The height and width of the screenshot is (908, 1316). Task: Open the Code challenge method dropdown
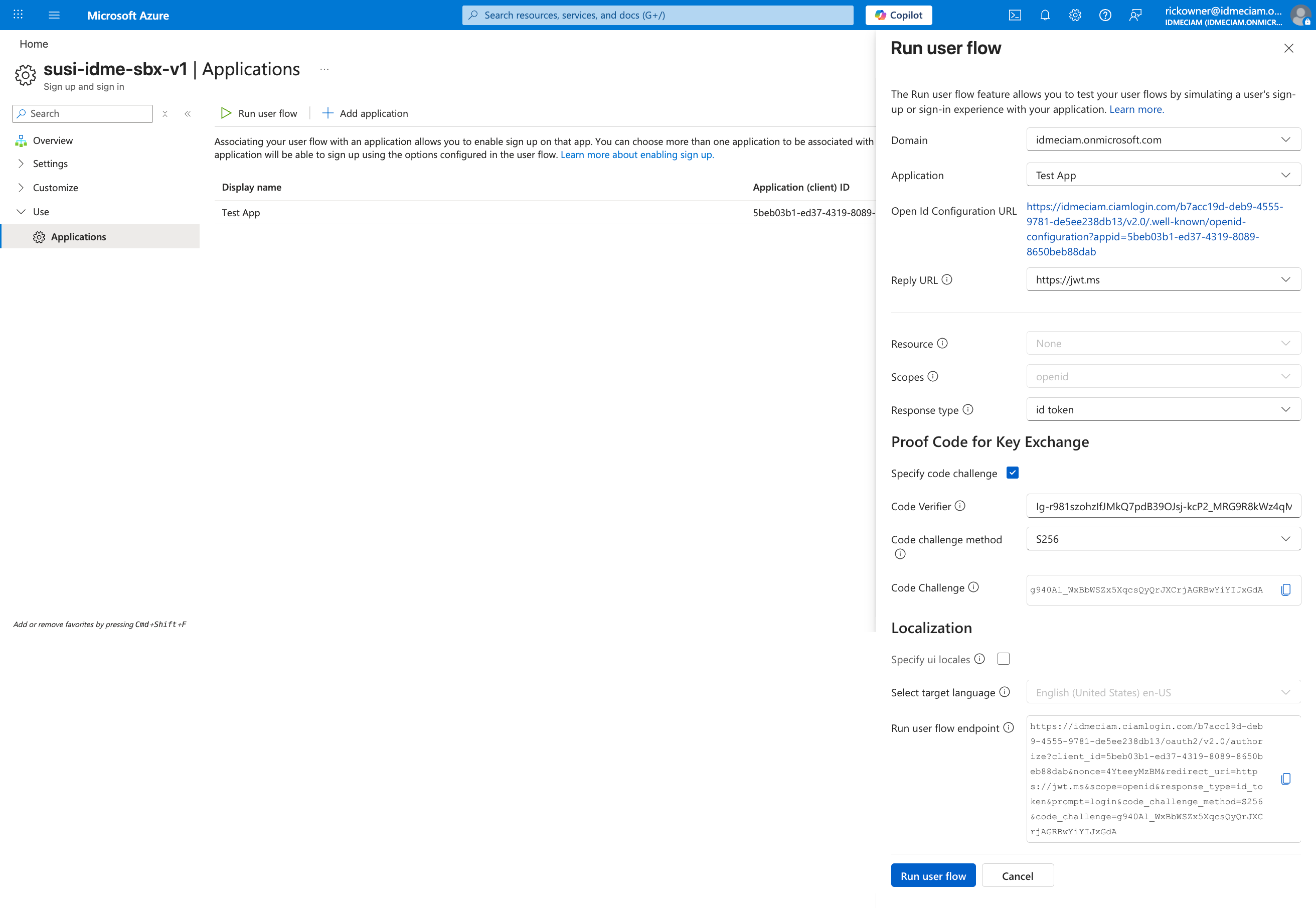pos(1163,538)
